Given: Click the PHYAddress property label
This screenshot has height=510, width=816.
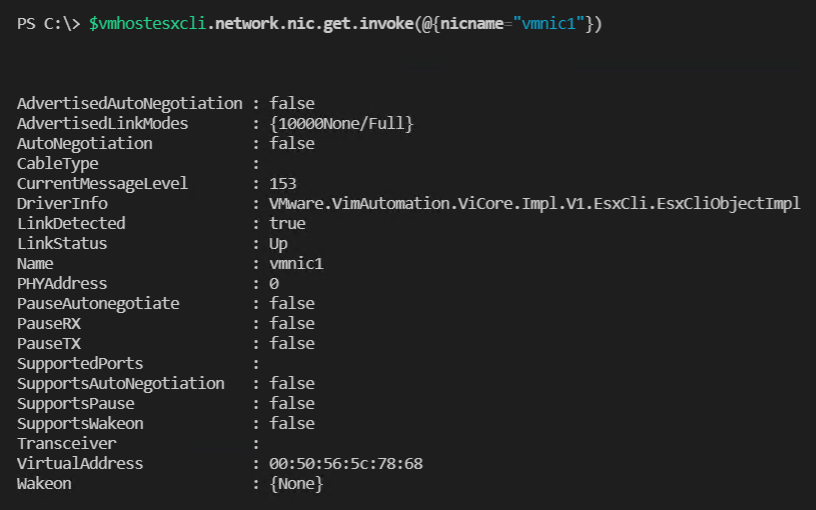Looking at the screenshot, I should coord(62,283).
